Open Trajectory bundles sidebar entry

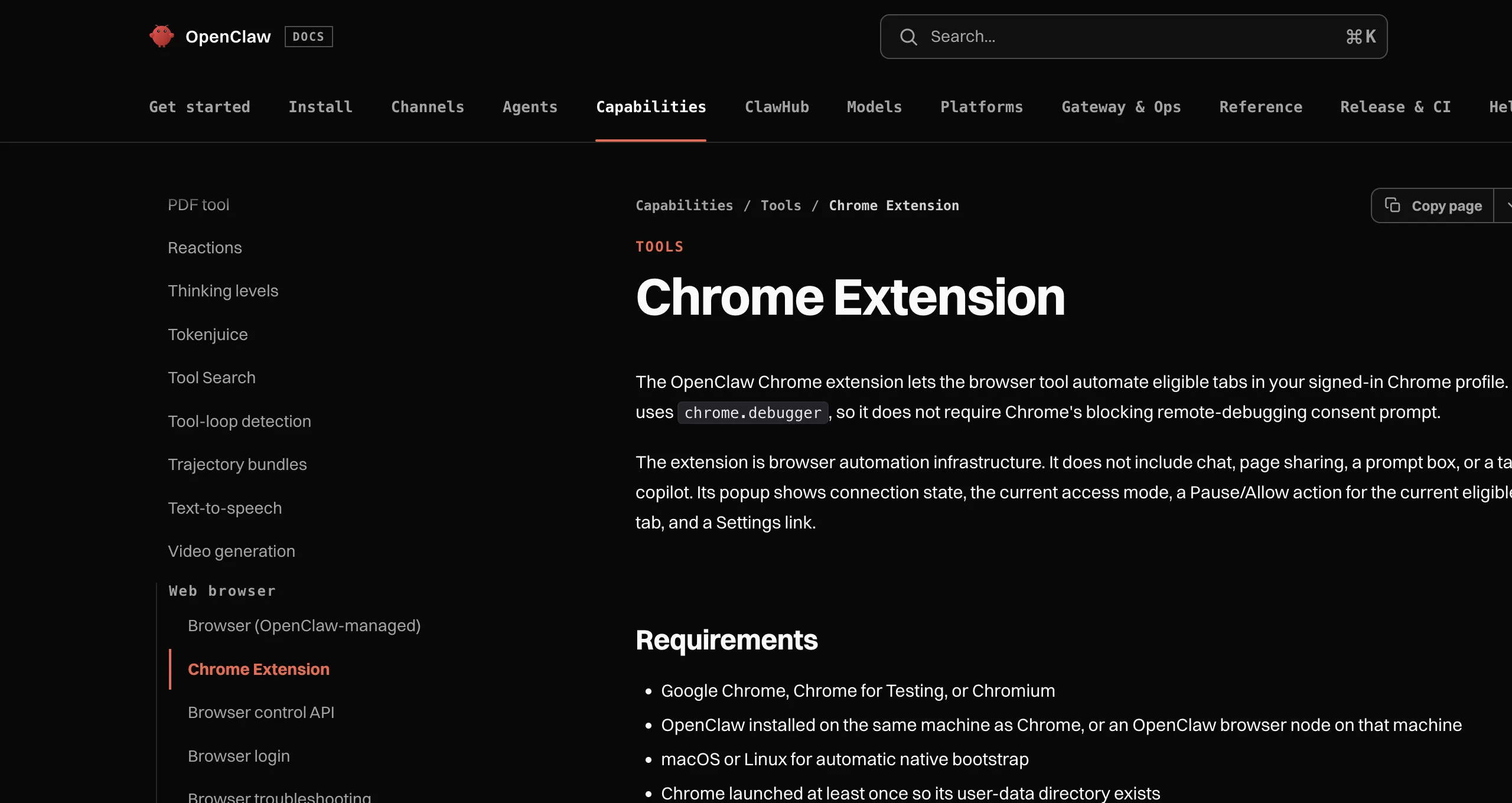tap(237, 465)
